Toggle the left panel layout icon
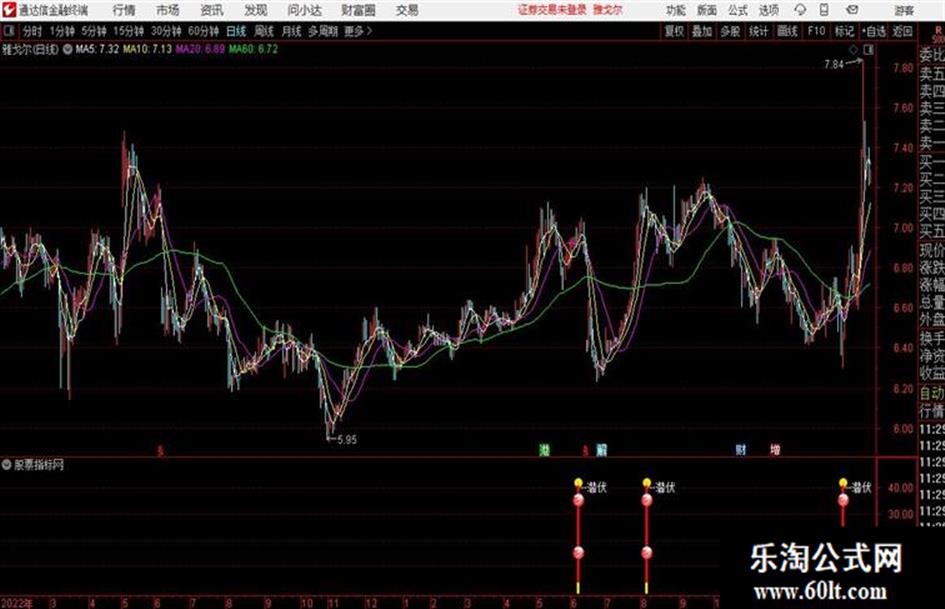 (9, 31)
